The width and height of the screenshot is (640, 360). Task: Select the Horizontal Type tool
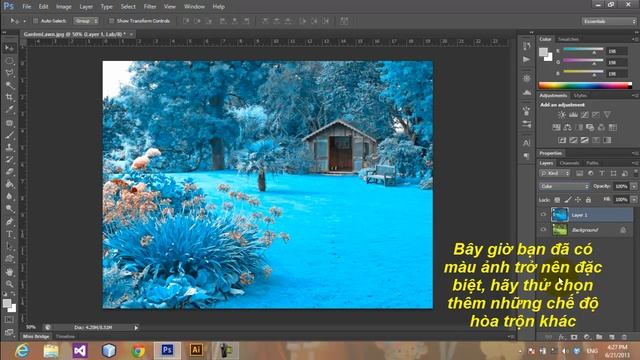[x=9, y=234]
